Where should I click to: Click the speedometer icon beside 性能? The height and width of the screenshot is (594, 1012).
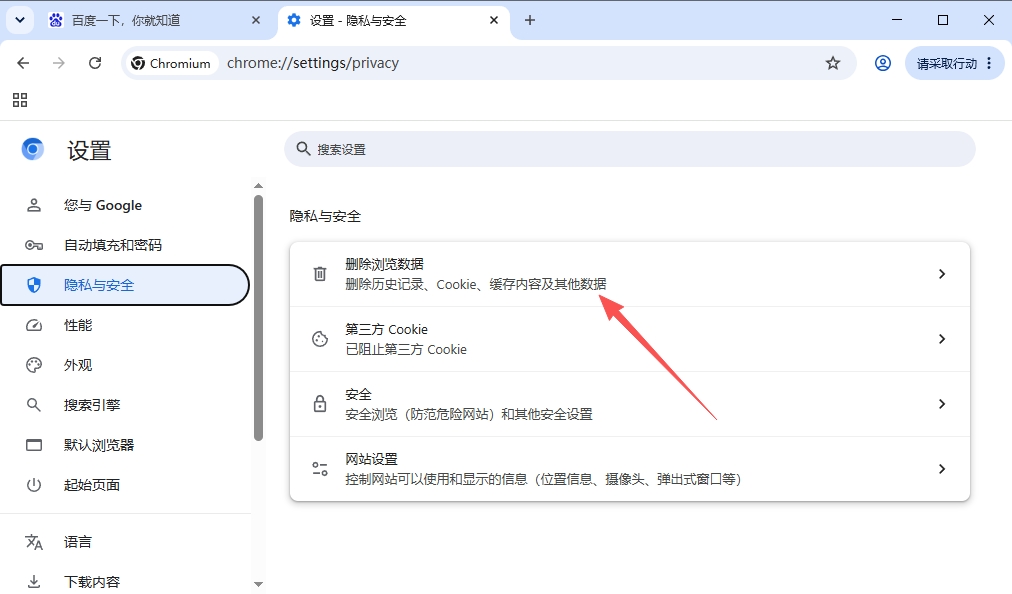[34, 325]
